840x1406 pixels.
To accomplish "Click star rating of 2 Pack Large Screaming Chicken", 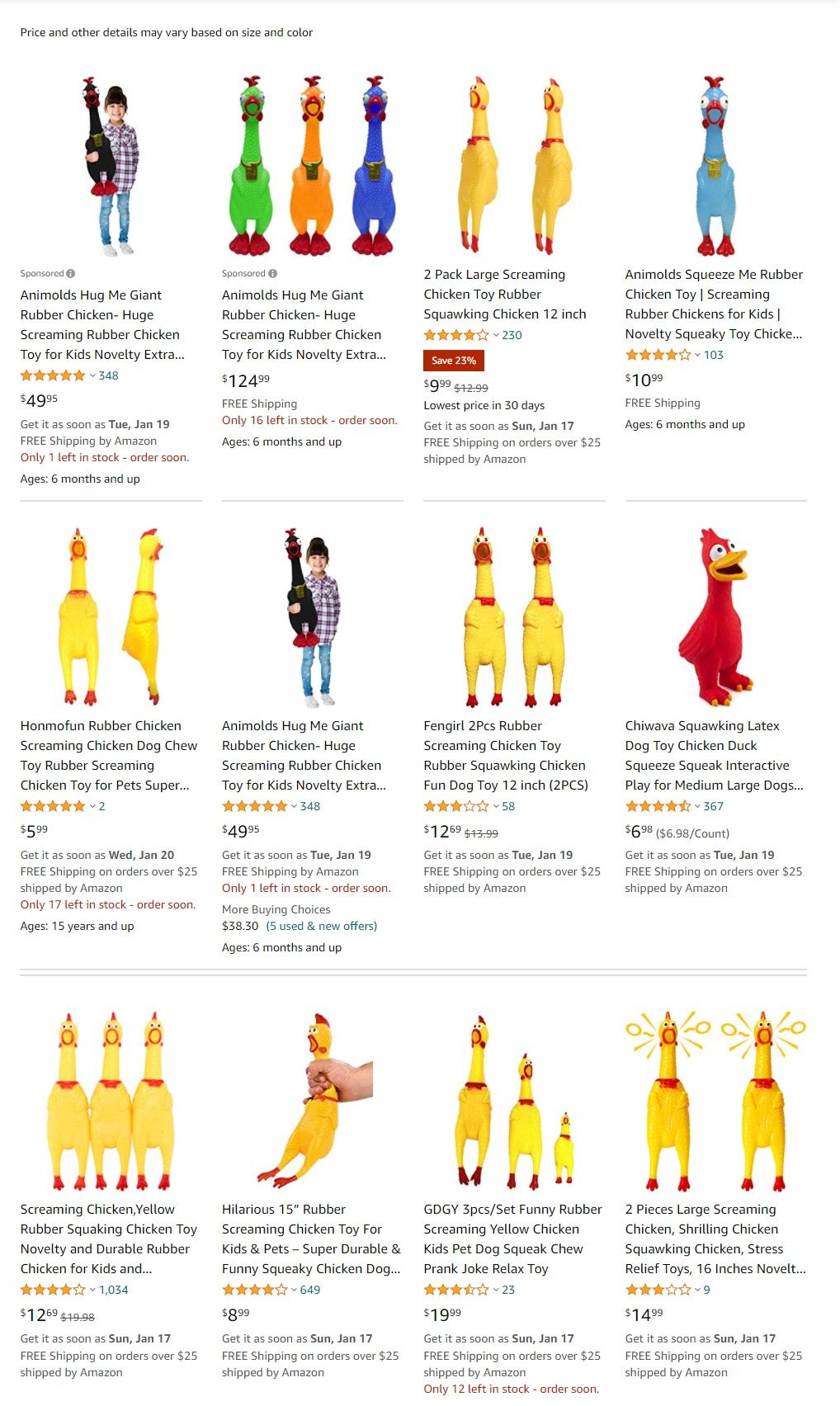I will [x=456, y=335].
